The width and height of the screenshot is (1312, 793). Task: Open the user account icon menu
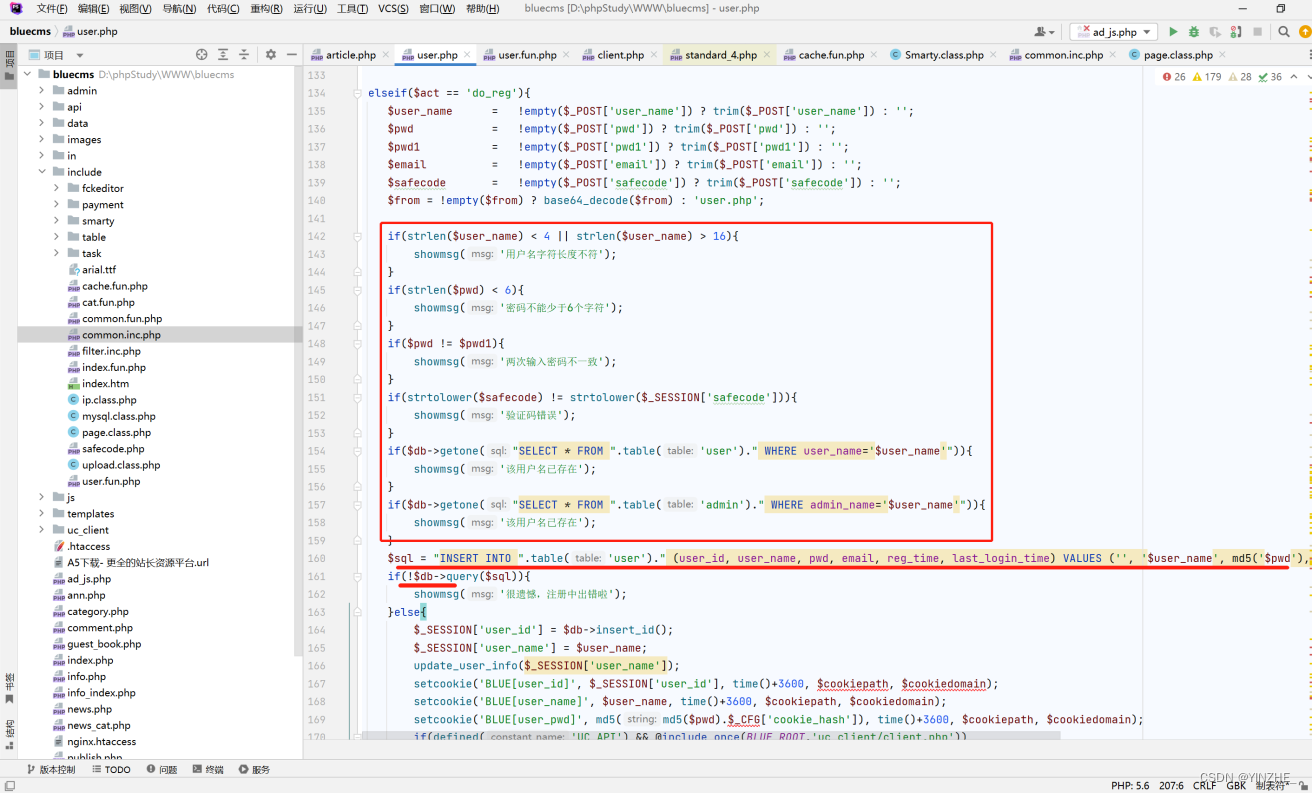(x=1045, y=32)
